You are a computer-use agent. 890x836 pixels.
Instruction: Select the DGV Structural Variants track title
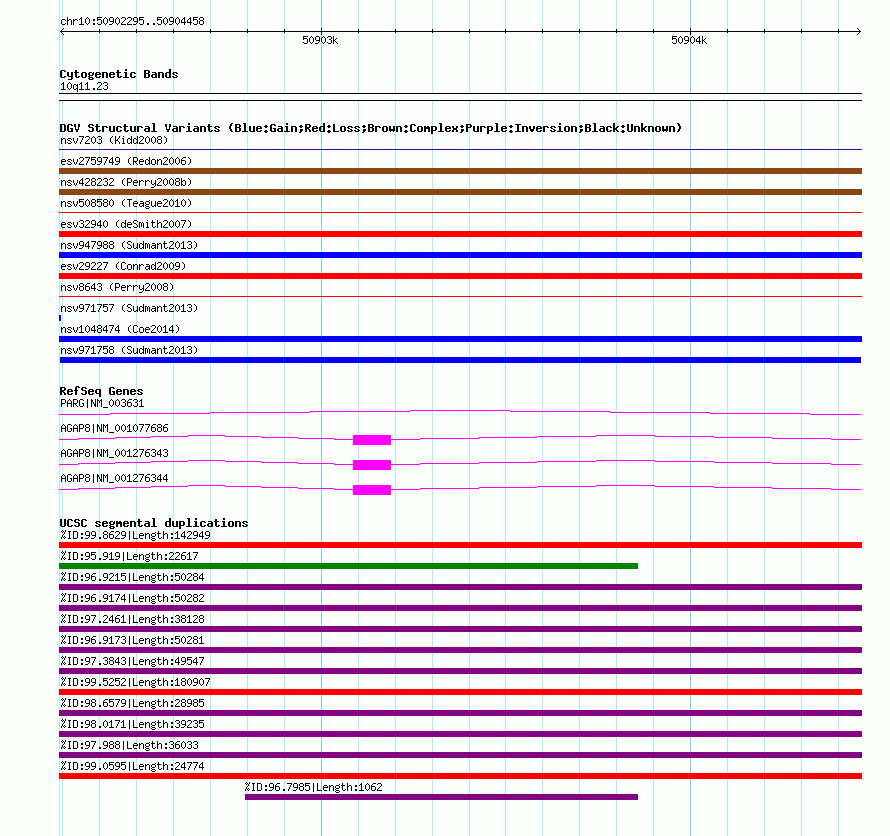coord(371,128)
